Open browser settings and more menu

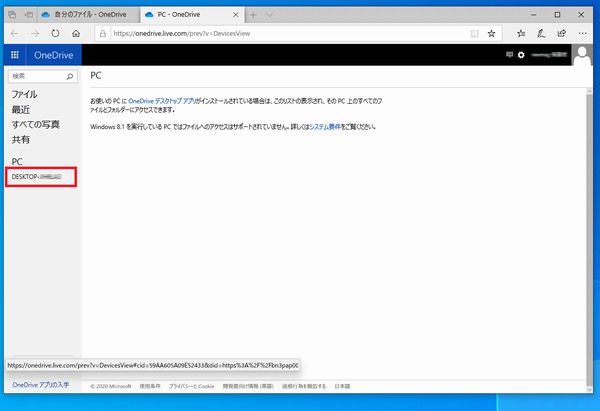pos(582,34)
